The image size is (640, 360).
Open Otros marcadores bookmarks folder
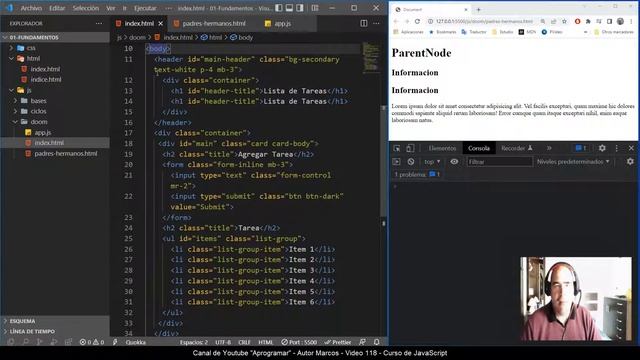click(x=614, y=32)
